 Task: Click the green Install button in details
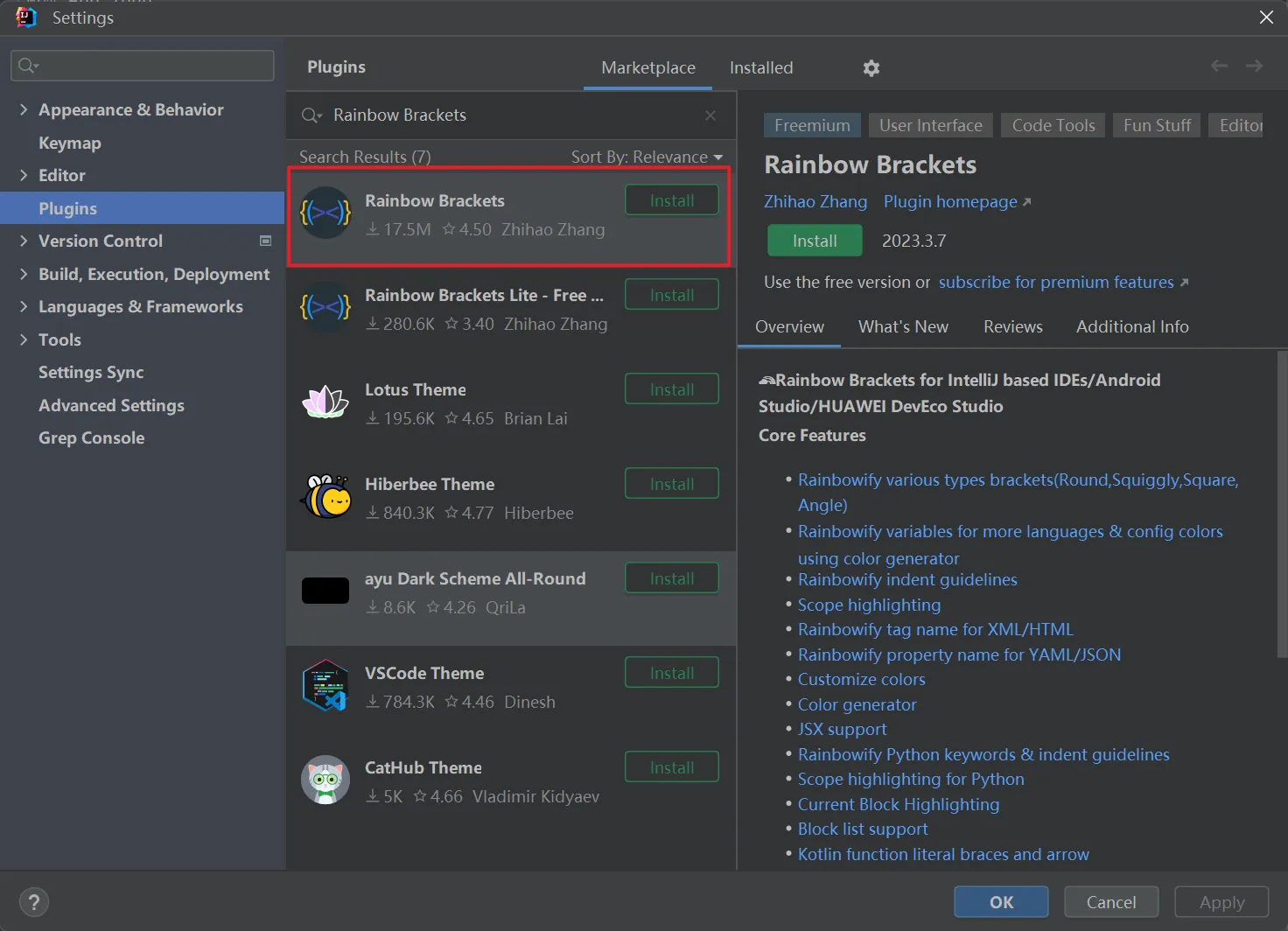[815, 241]
